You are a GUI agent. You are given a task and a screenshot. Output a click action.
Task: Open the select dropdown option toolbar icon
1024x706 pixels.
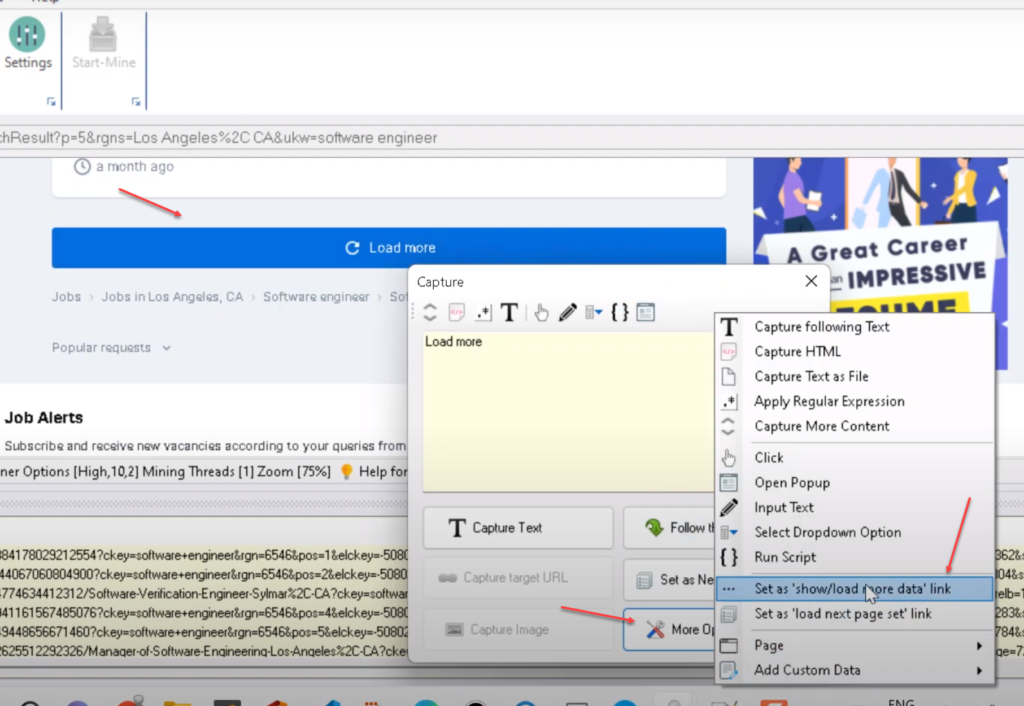click(x=593, y=313)
